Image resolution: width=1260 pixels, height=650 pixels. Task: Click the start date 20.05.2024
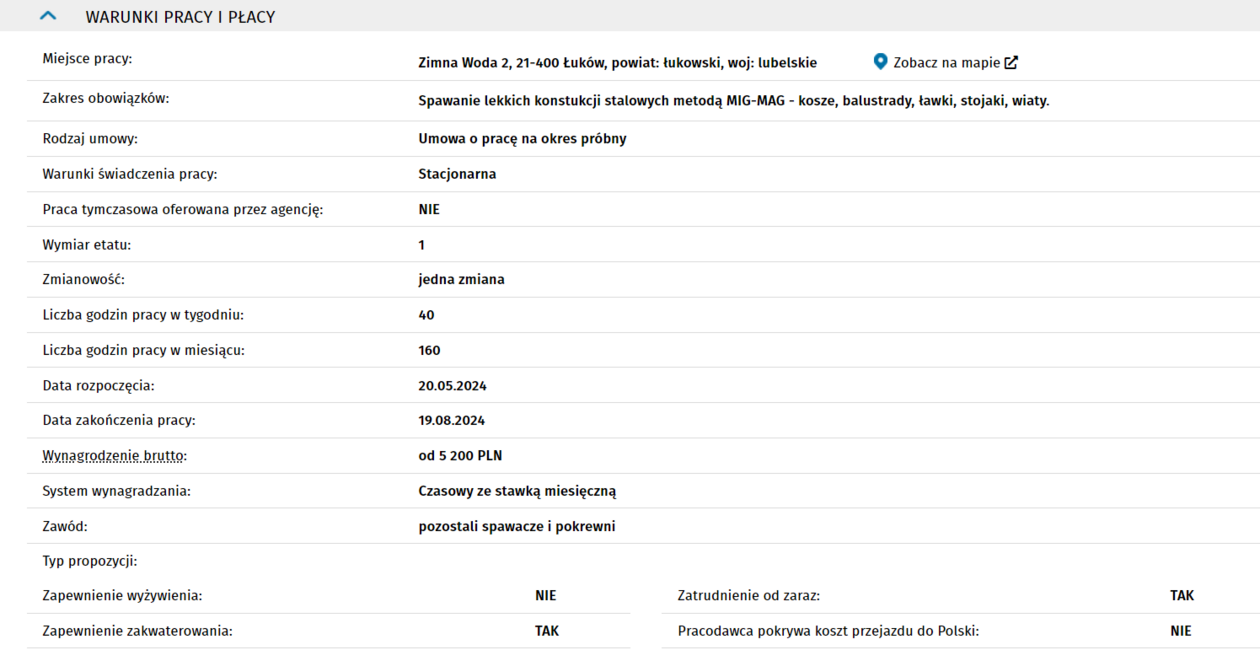[452, 386]
